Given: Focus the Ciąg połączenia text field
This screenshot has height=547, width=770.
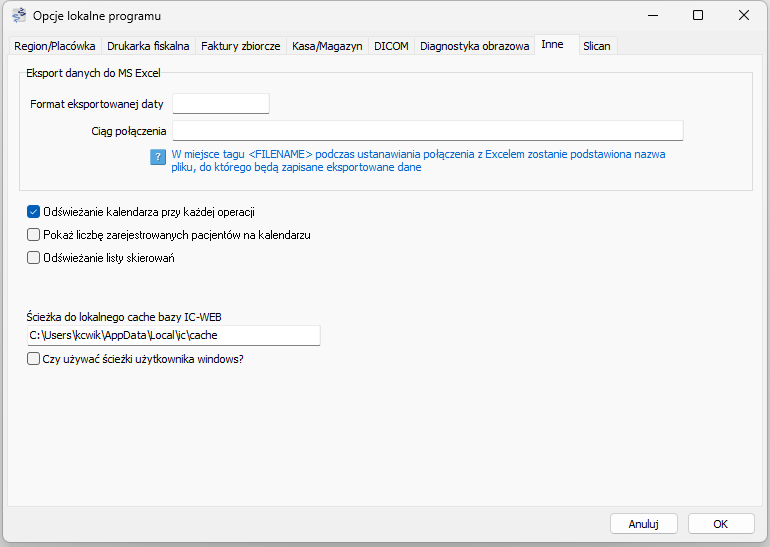Looking at the screenshot, I should [x=427, y=131].
